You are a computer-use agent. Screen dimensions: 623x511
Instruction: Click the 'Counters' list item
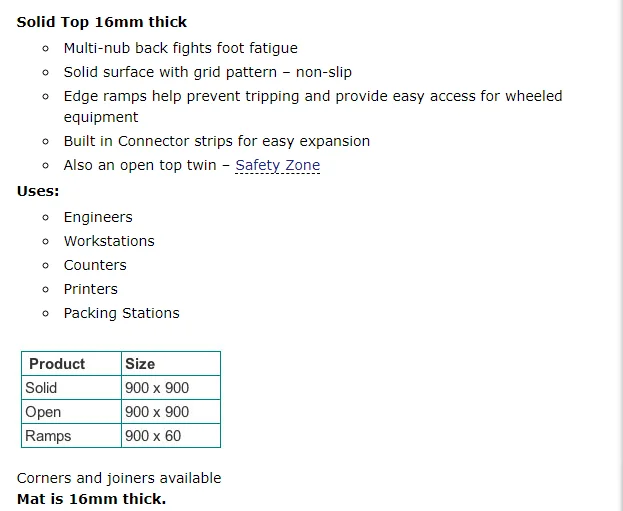pyautogui.click(x=95, y=265)
